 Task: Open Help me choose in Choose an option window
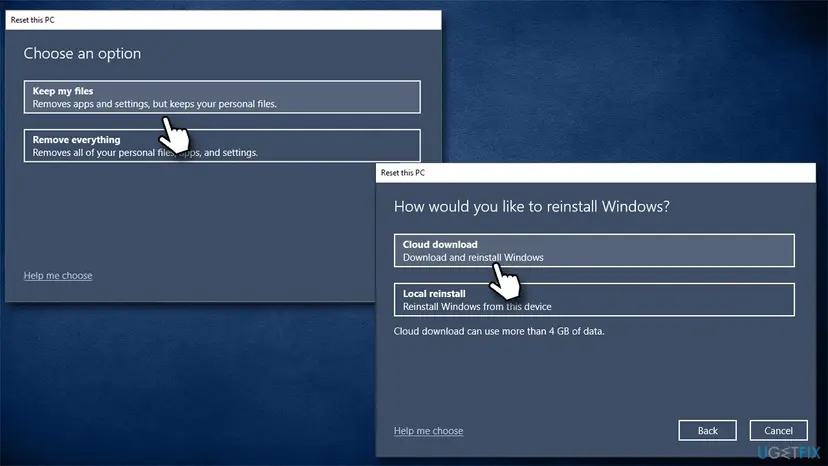(58, 275)
